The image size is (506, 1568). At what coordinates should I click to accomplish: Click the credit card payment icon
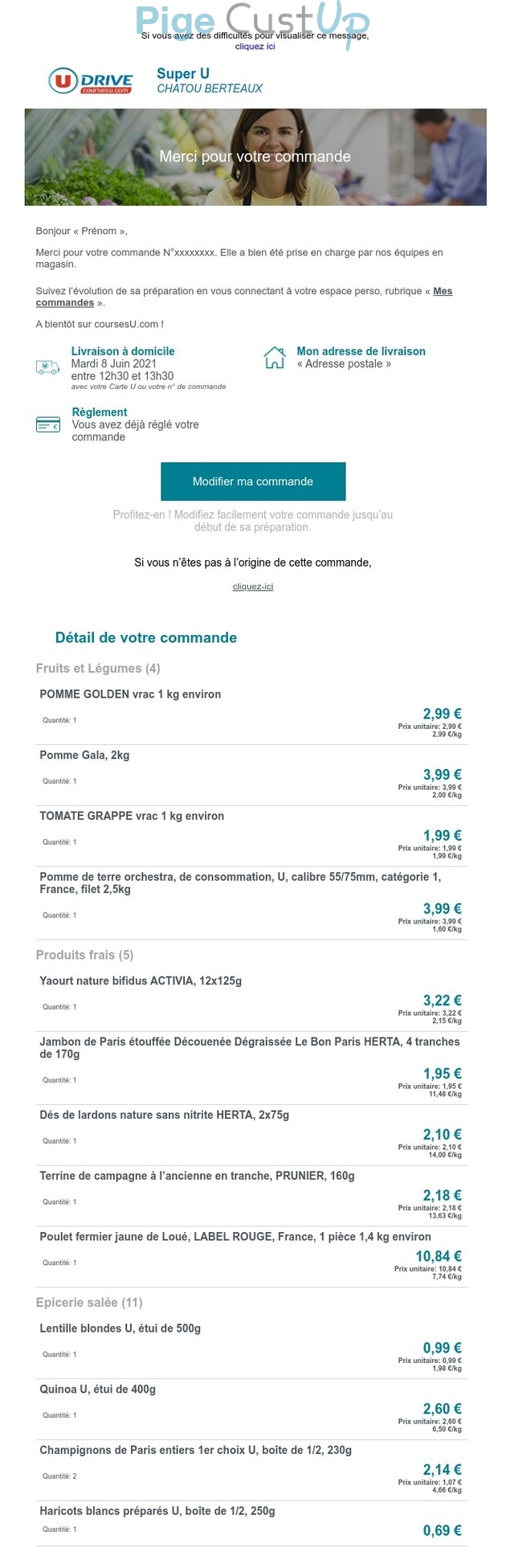click(x=48, y=424)
